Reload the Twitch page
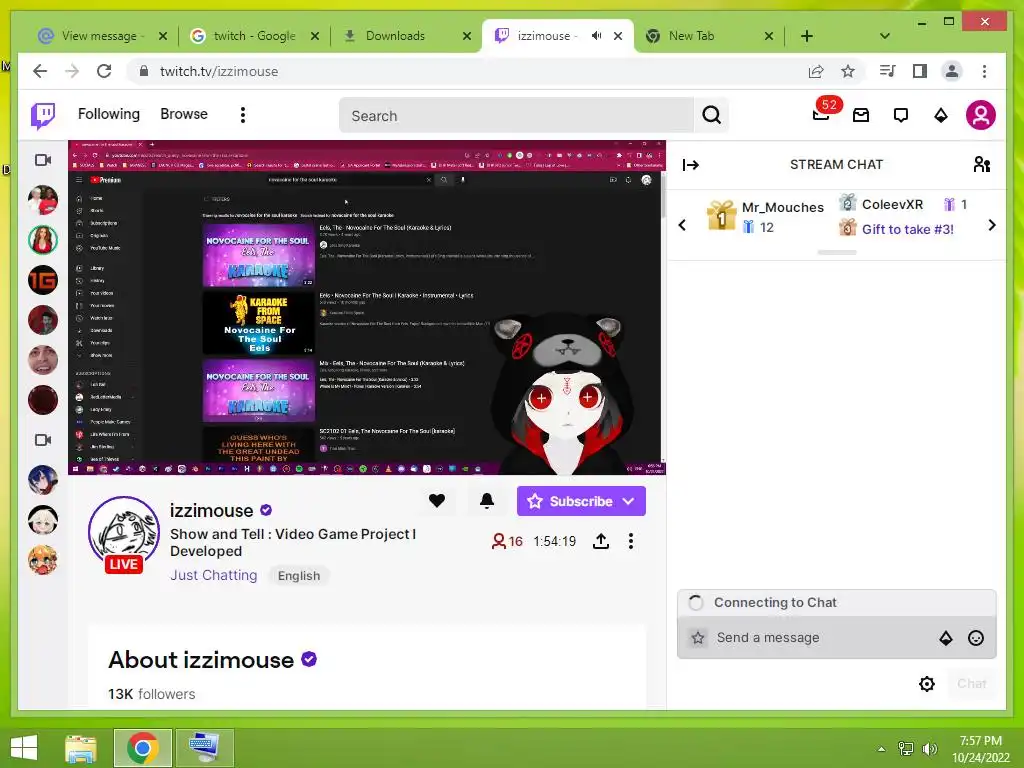Image resolution: width=1024 pixels, height=768 pixels. (104, 71)
